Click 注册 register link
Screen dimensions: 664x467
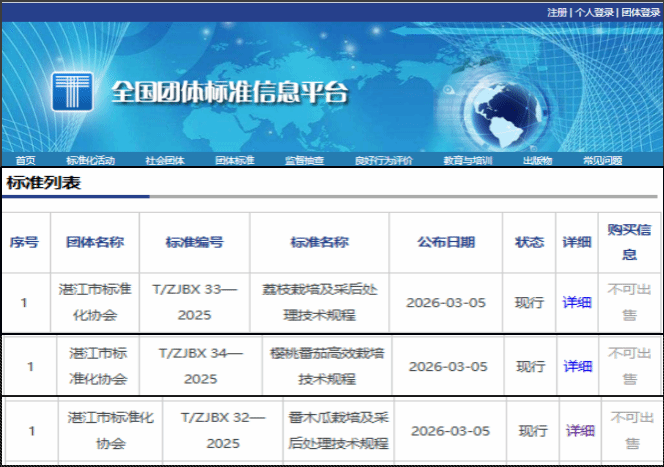(557, 12)
